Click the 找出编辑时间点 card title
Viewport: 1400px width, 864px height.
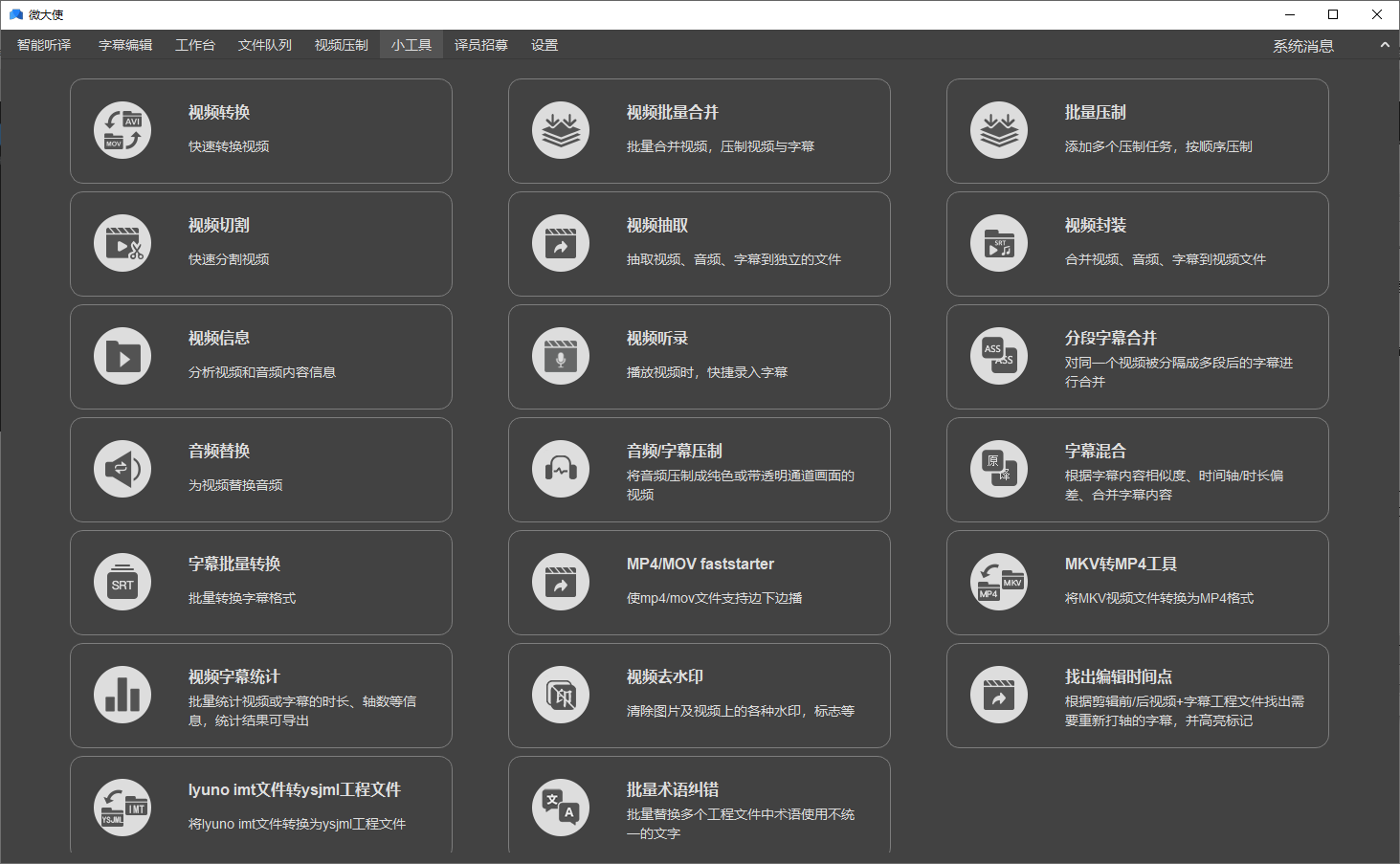click(1119, 677)
